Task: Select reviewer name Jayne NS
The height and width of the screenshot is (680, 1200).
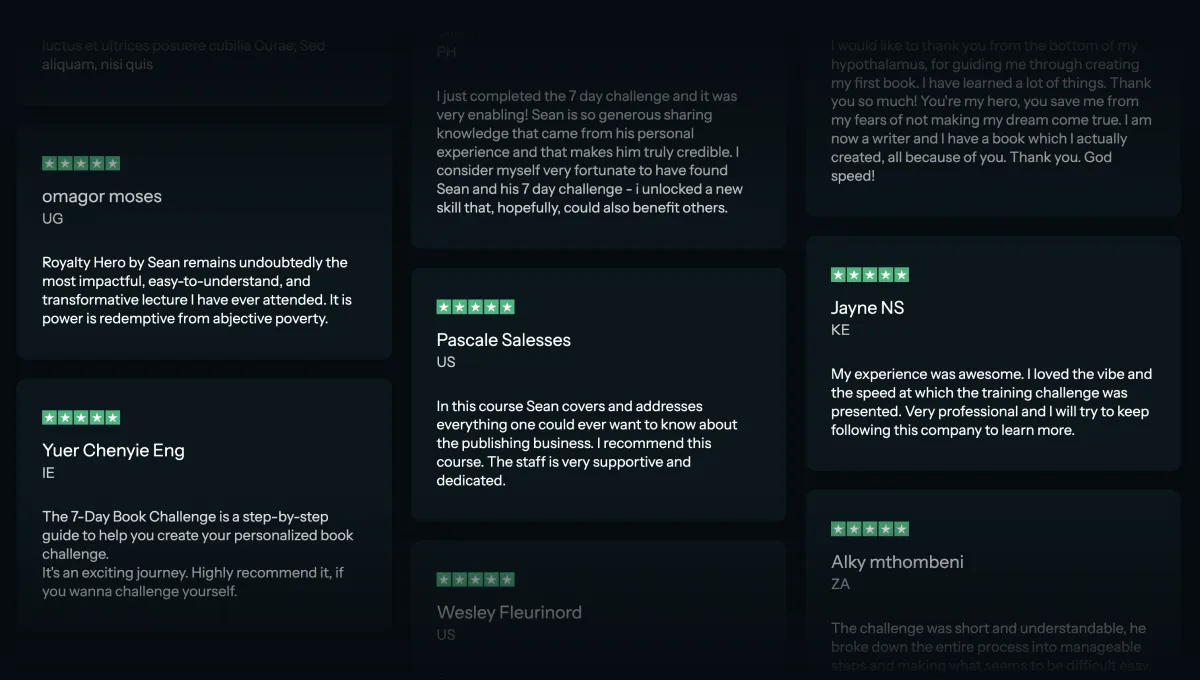Action: [x=867, y=308]
